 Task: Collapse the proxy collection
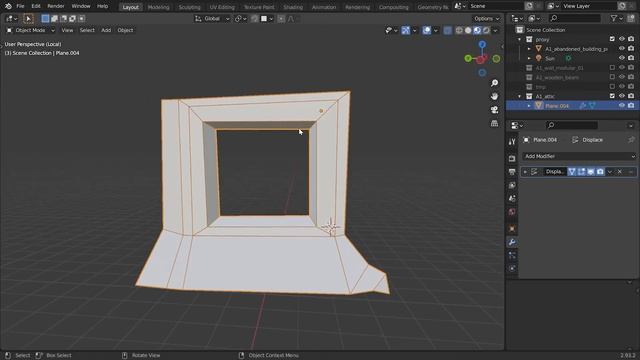click(x=520, y=40)
